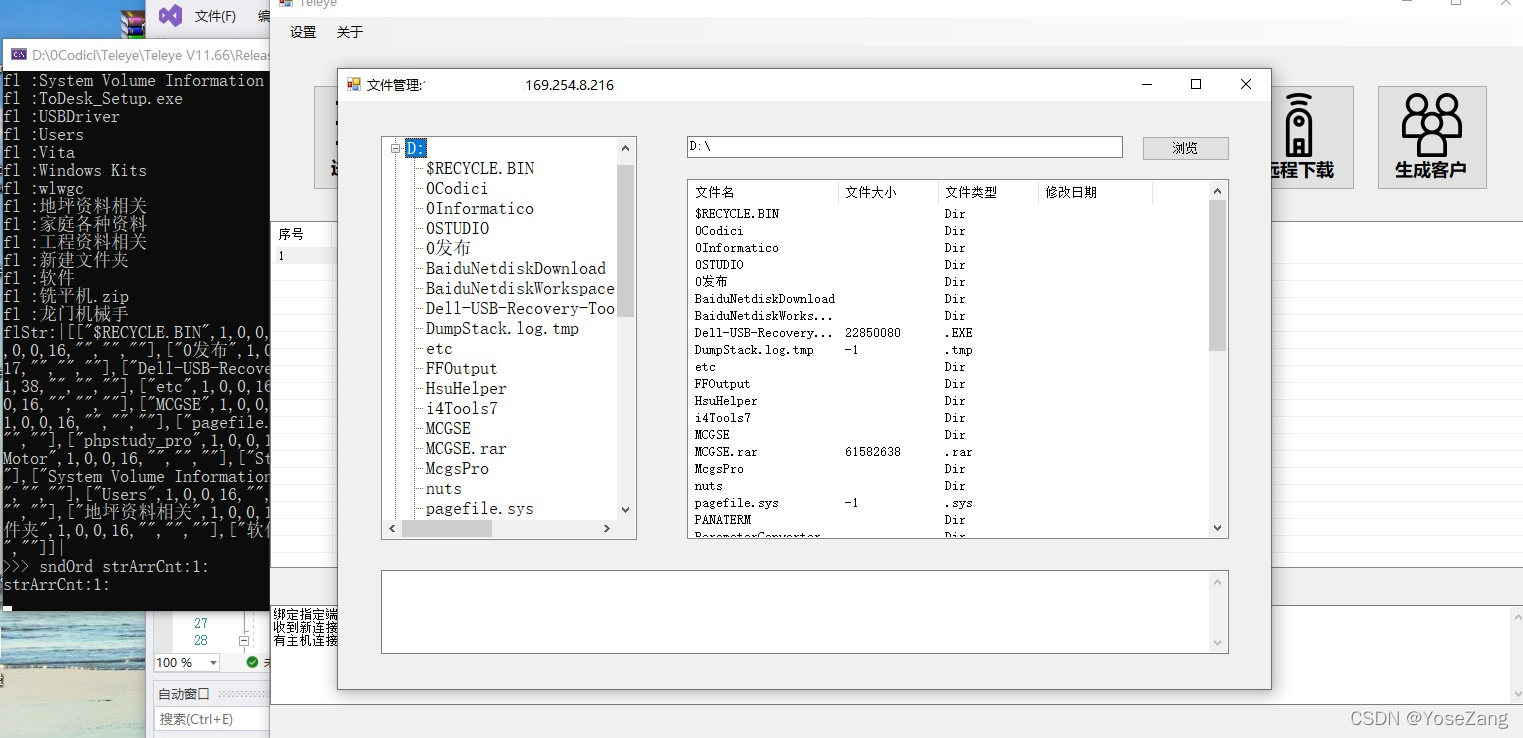Image resolution: width=1523 pixels, height=738 pixels.
Task: Select 0STUDIO in the folder tree
Action: pos(457,228)
